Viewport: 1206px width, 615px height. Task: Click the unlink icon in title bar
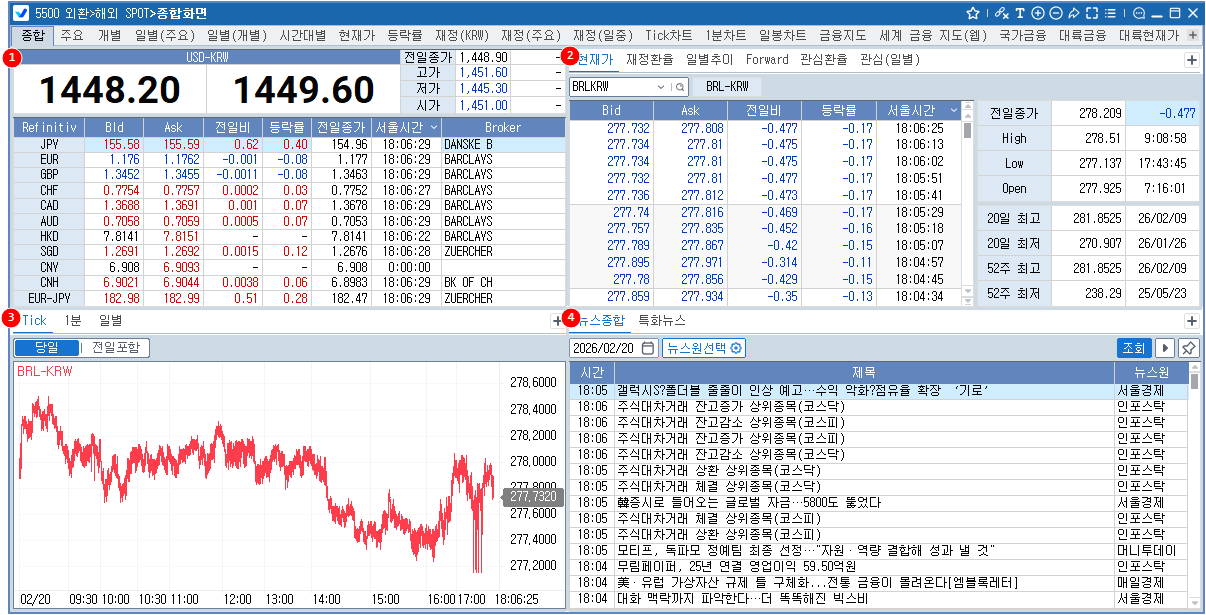click(x=1002, y=13)
